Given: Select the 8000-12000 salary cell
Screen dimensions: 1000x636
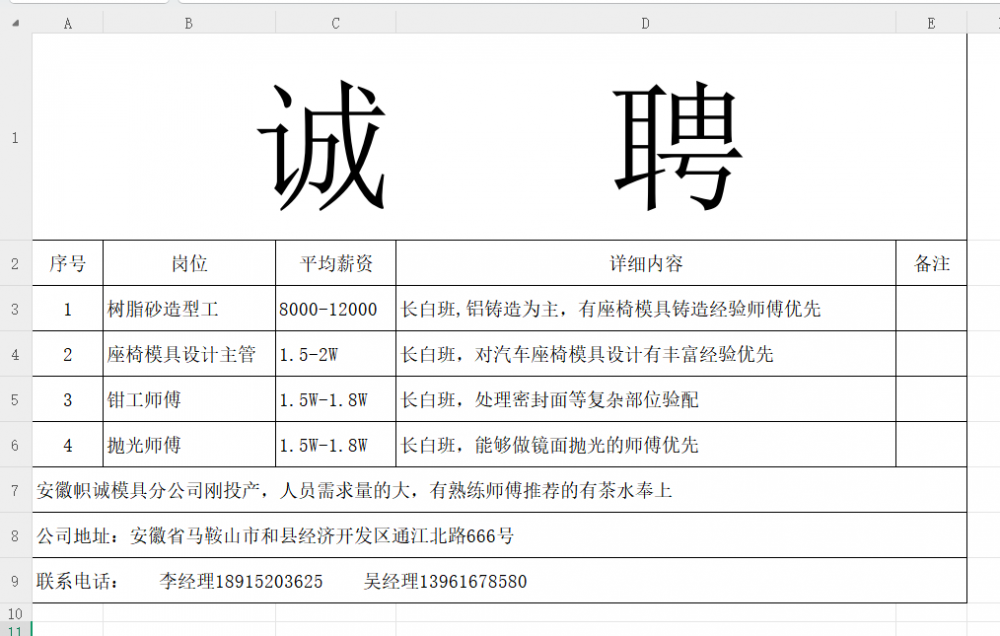Looking at the screenshot, I should coord(336,309).
